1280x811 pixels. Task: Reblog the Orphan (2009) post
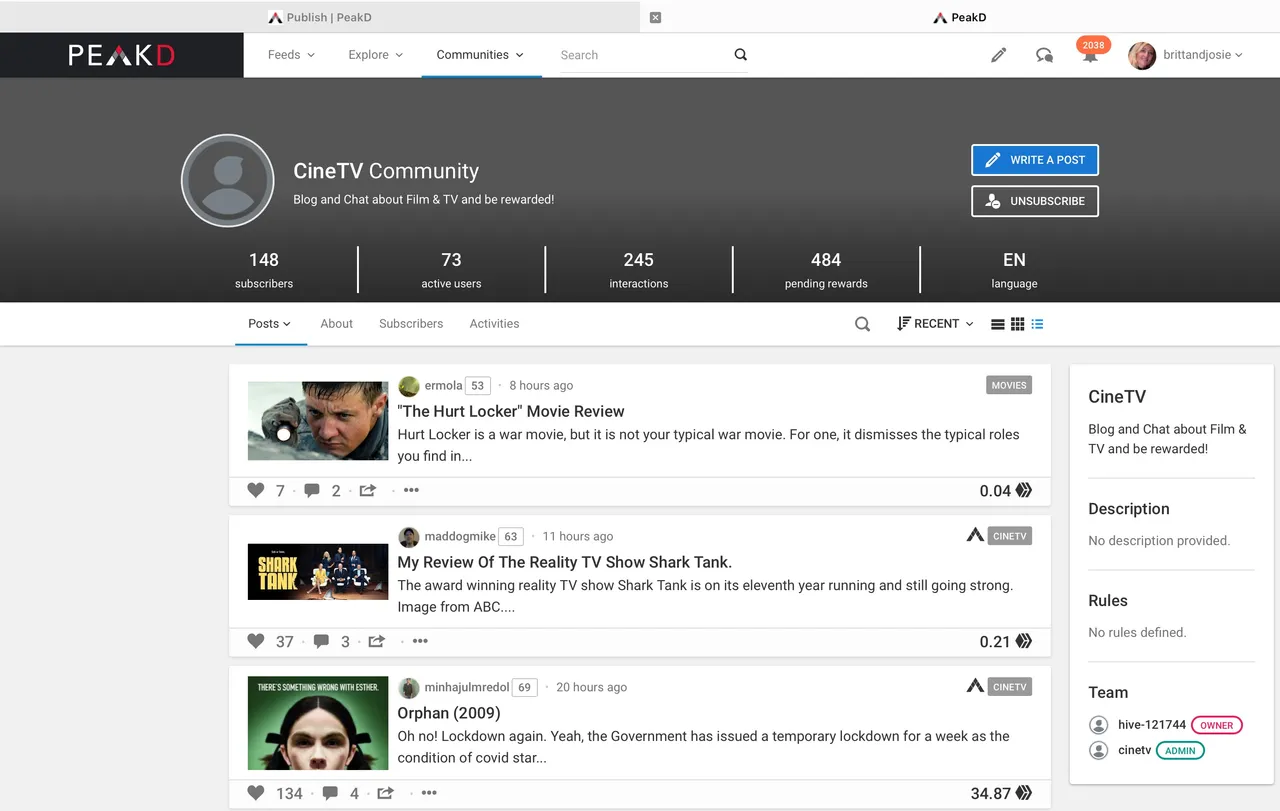[386, 793]
